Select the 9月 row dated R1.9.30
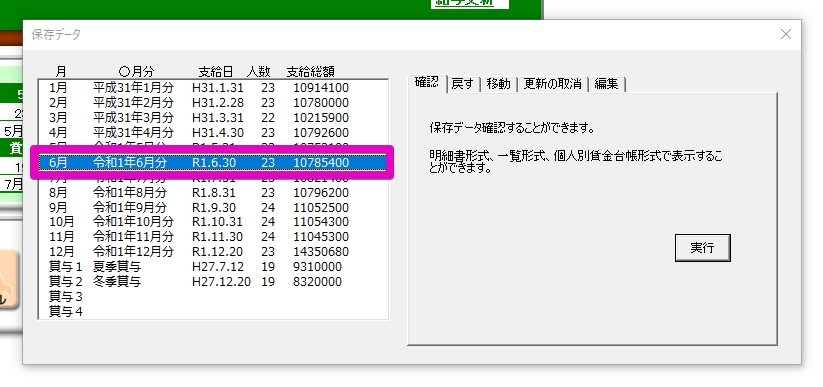Viewport: 823px width, 387px height. tap(213, 207)
